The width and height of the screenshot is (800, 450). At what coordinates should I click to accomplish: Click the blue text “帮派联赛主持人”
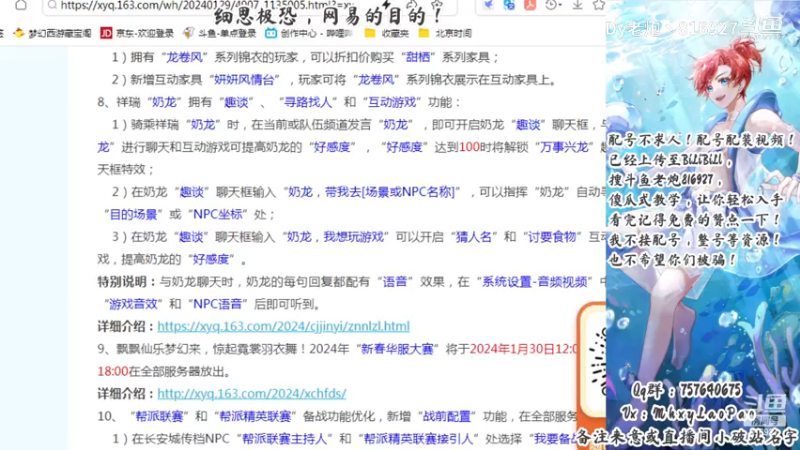284,439
